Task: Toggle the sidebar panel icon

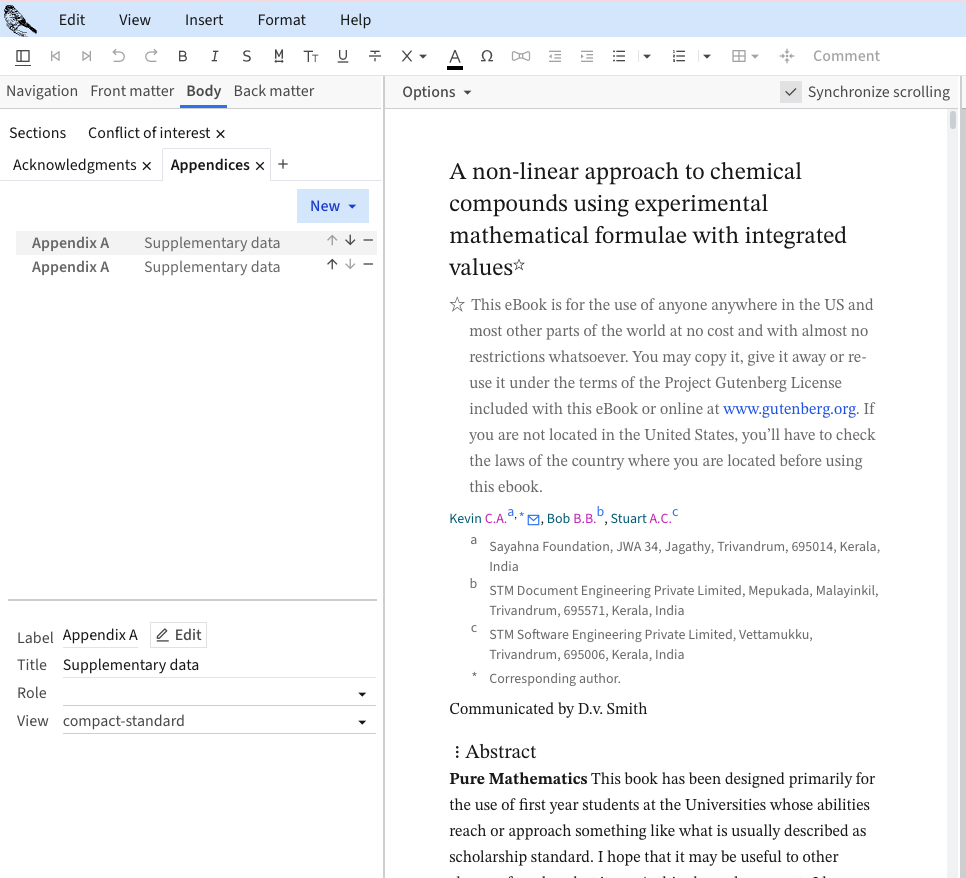Action: point(23,56)
